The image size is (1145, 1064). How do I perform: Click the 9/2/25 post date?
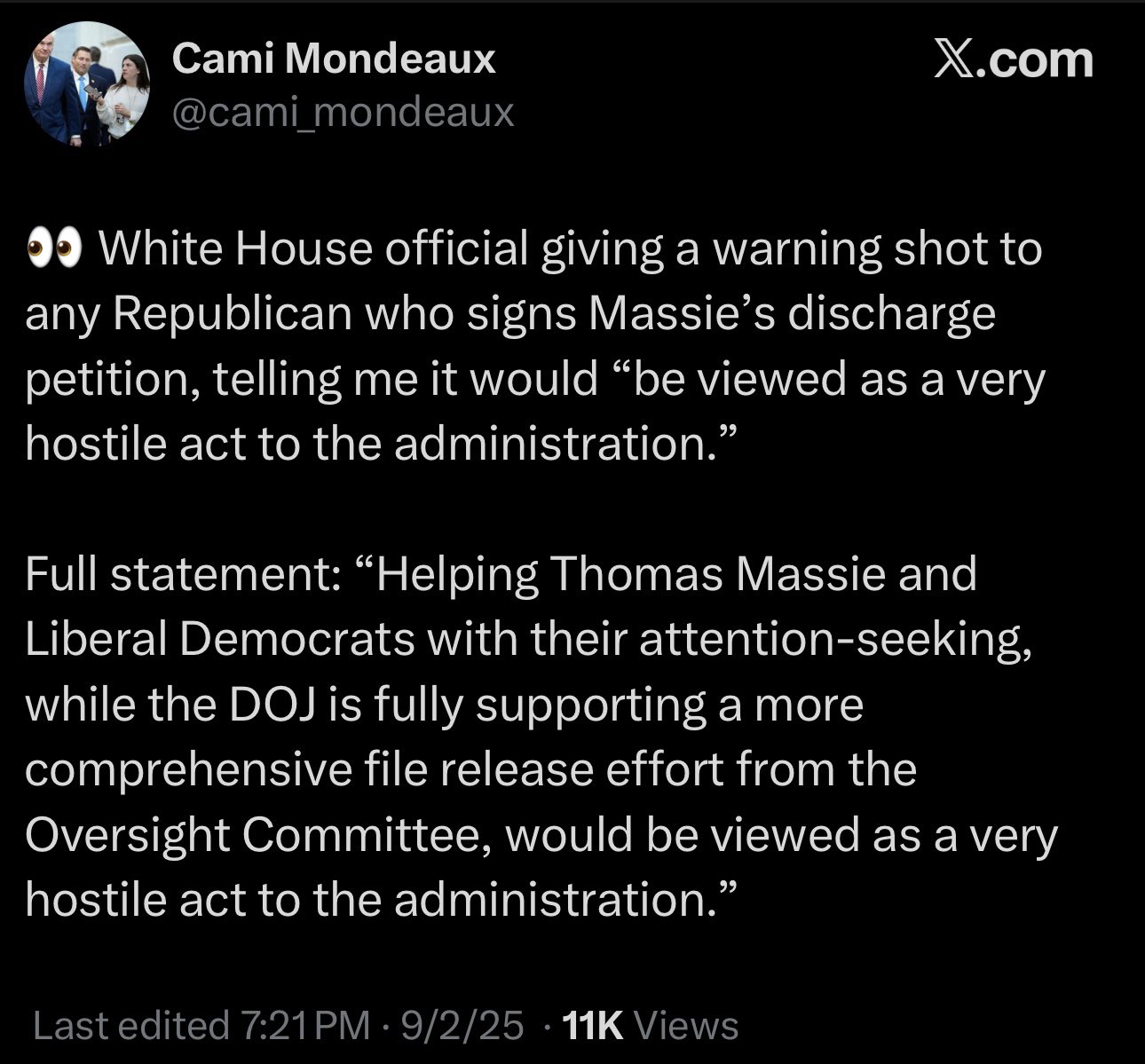[x=463, y=1026]
